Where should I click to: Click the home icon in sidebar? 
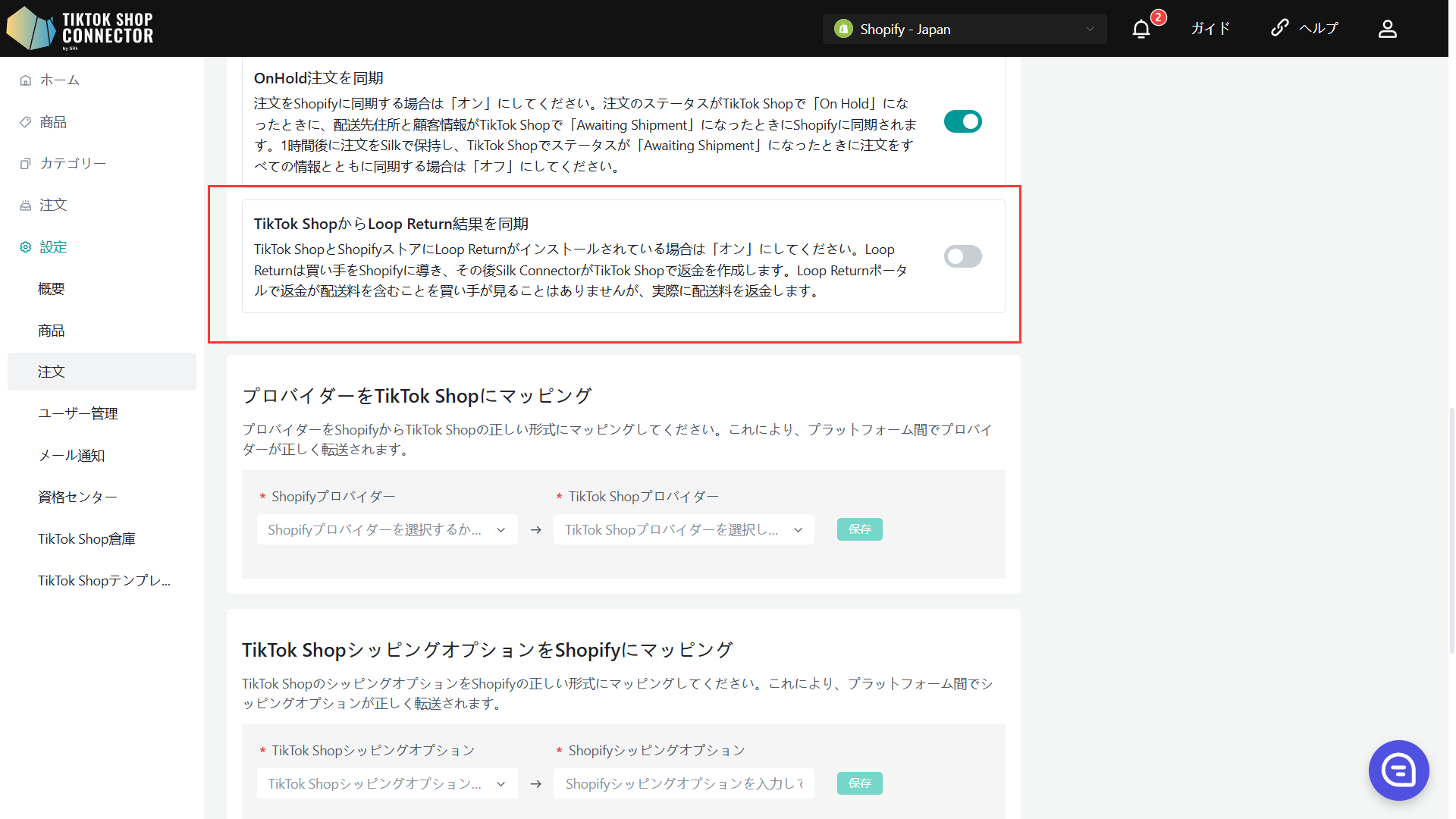26,80
